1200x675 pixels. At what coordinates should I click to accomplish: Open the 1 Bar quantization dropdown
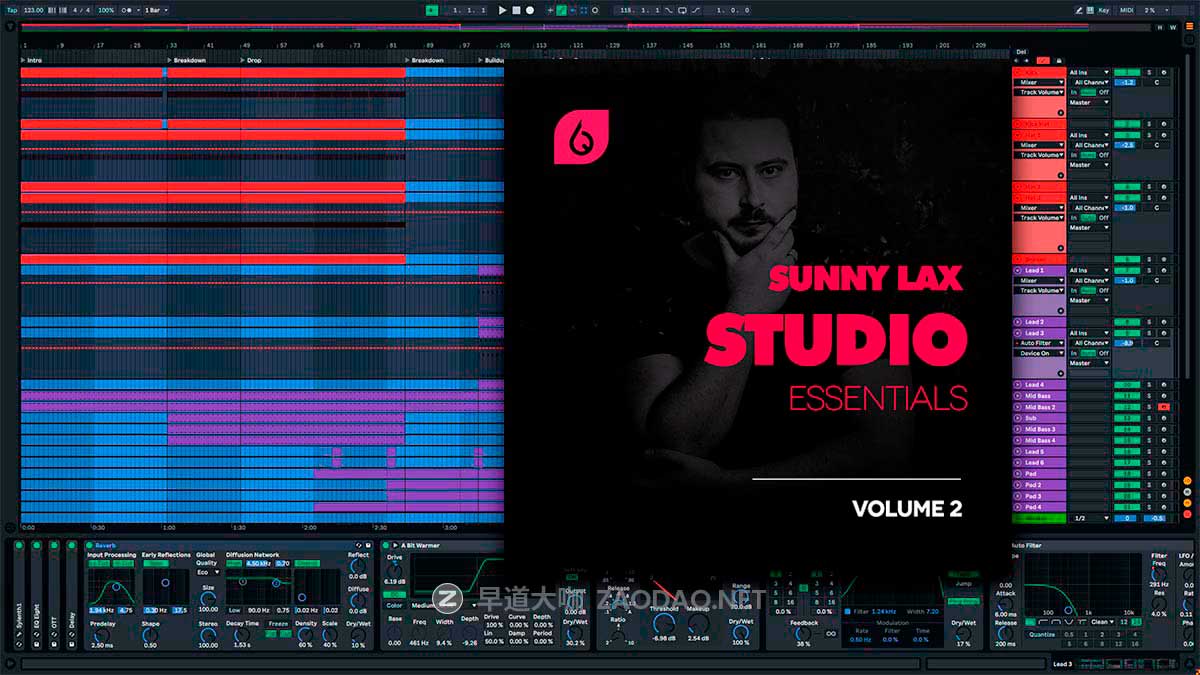[x=156, y=10]
